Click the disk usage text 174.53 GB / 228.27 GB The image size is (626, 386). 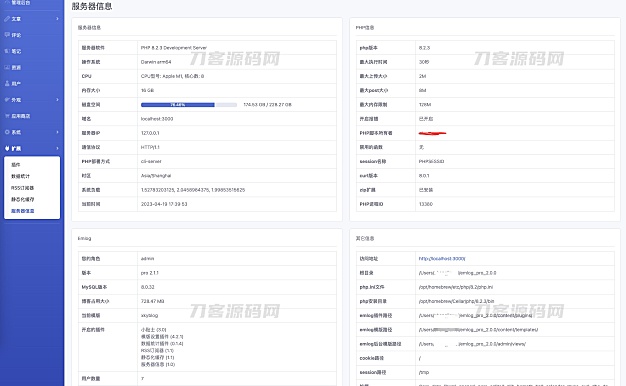267,105
